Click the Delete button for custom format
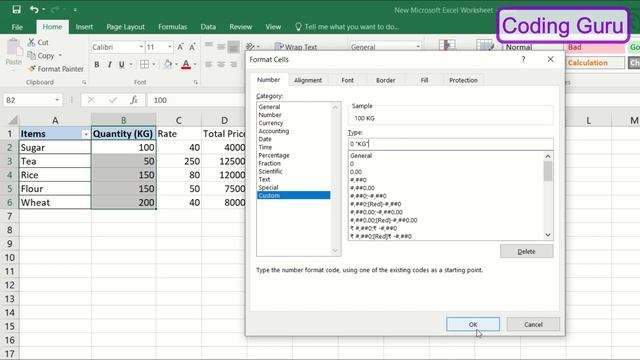Viewport: 640px width, 360px height. [x=527, y=251]
